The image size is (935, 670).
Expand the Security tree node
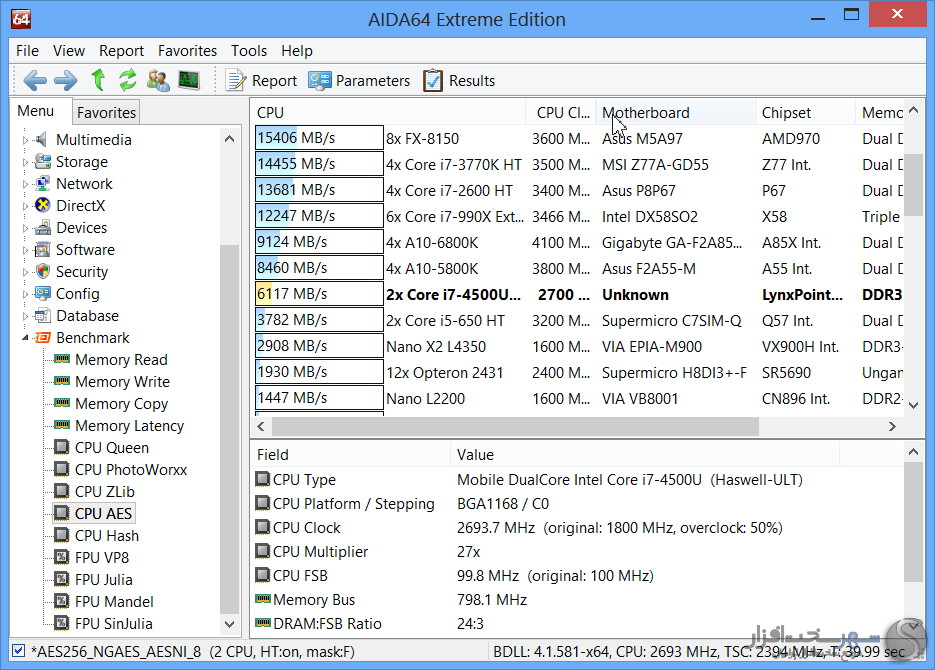click(x=27, y=272)
